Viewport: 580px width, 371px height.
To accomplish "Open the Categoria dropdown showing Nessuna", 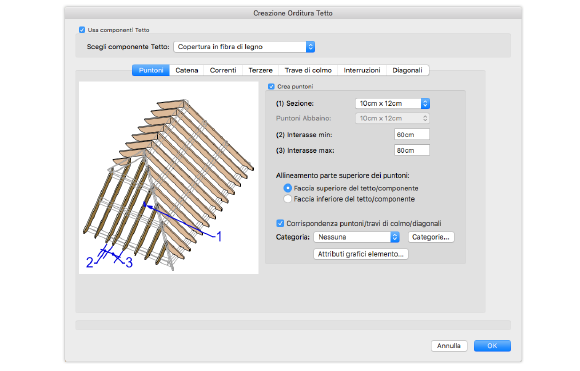I will [357, 237].
